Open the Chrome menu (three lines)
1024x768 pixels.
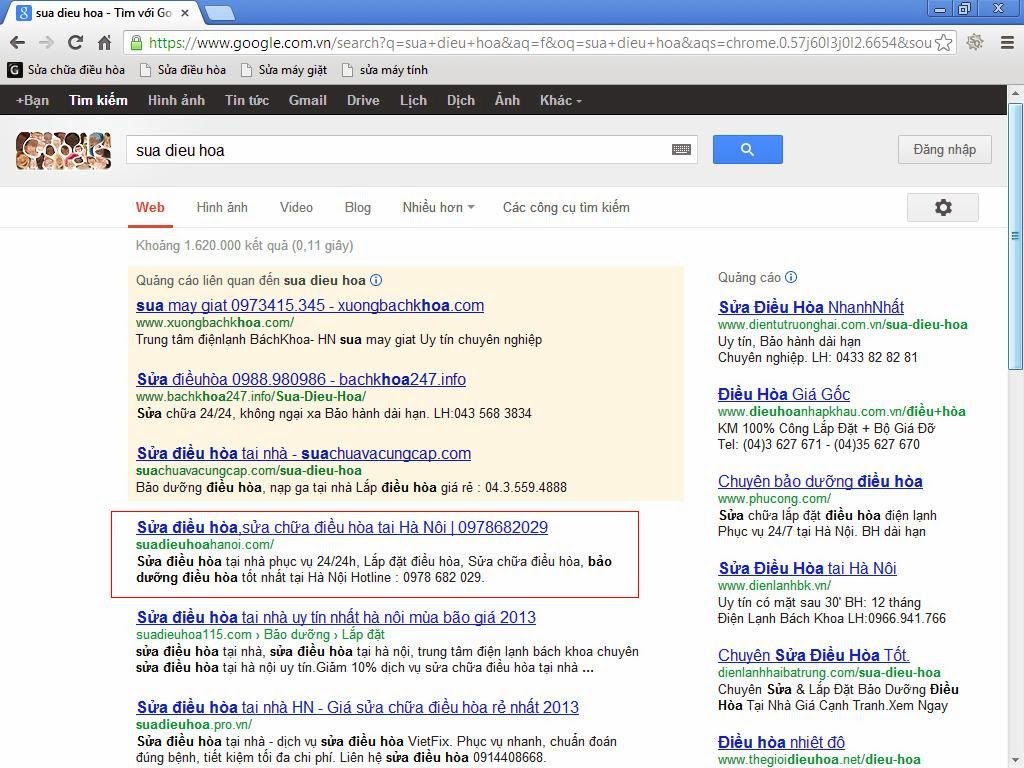coord(1007,43)
